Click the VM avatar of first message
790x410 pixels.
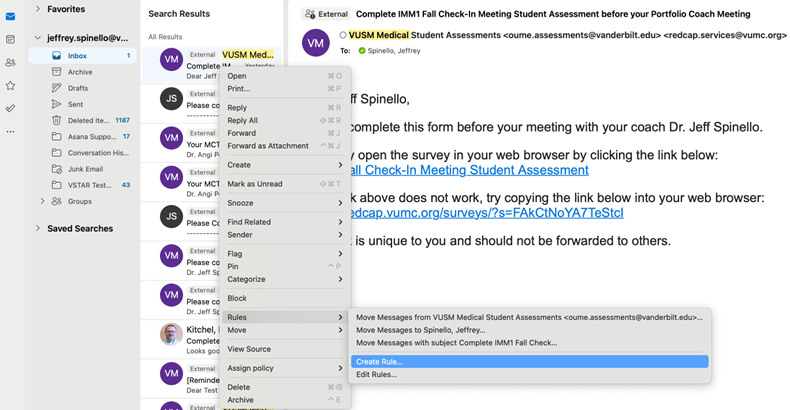[x=171, y=59]
